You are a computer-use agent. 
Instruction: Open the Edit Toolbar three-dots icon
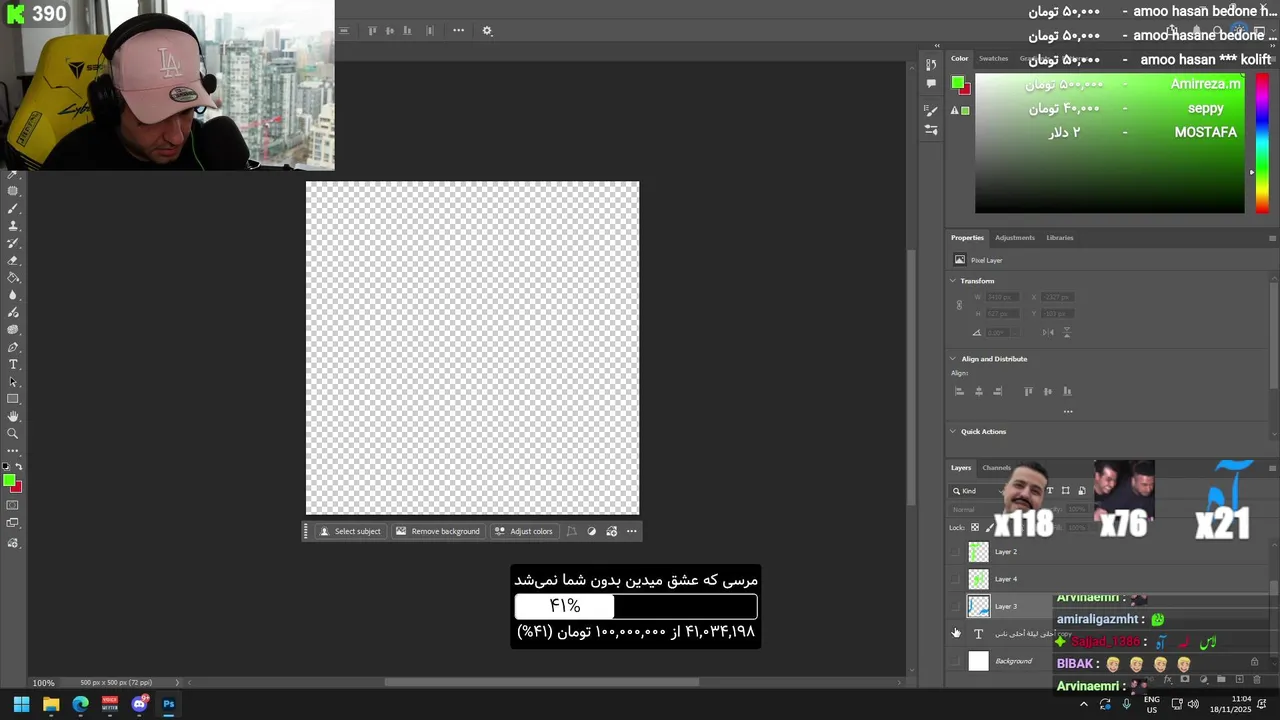pyautogui.click(x=13, y=450)
